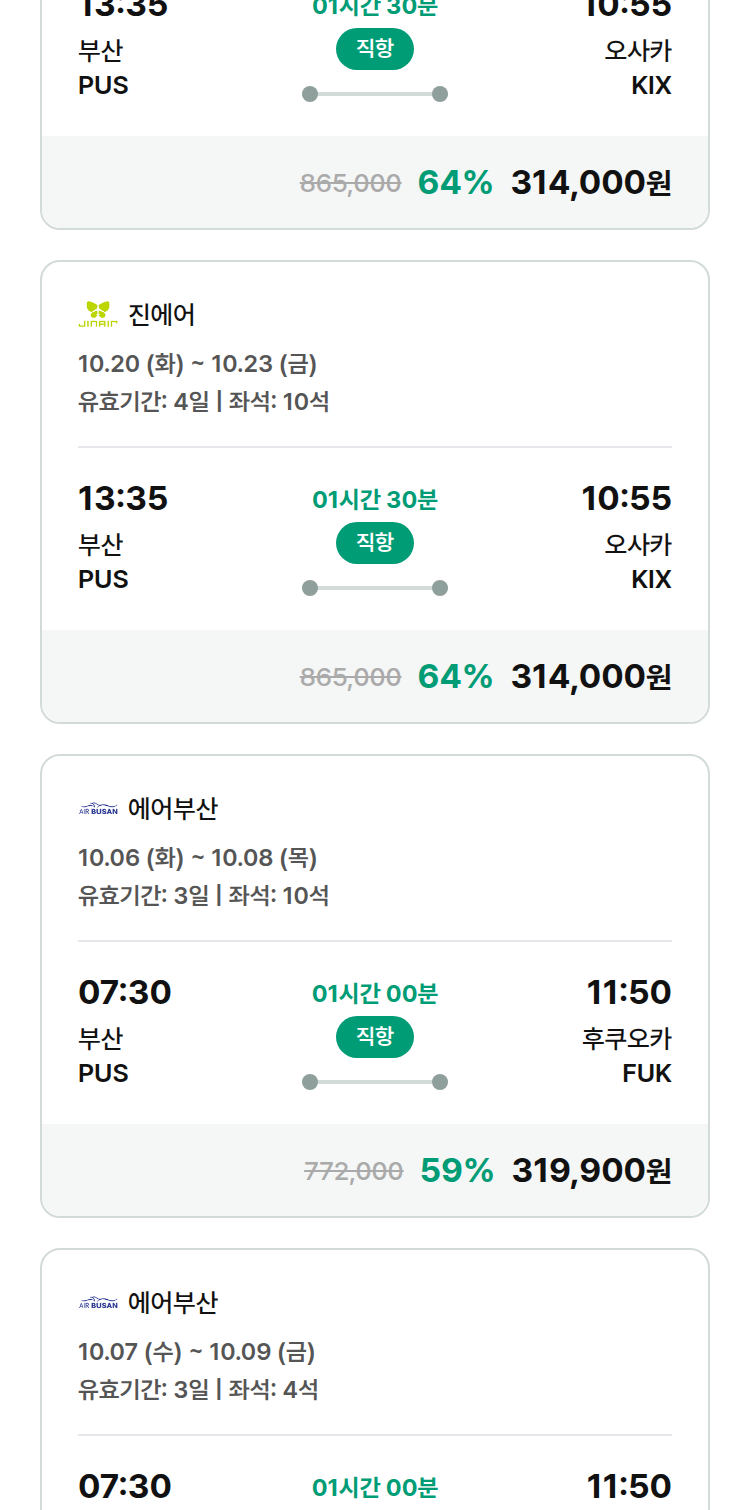Click the route line on Fukuoka 10.06 card
This screenshot has height=1510, width=750.
pyautogui.click(x=375, y=1082)
